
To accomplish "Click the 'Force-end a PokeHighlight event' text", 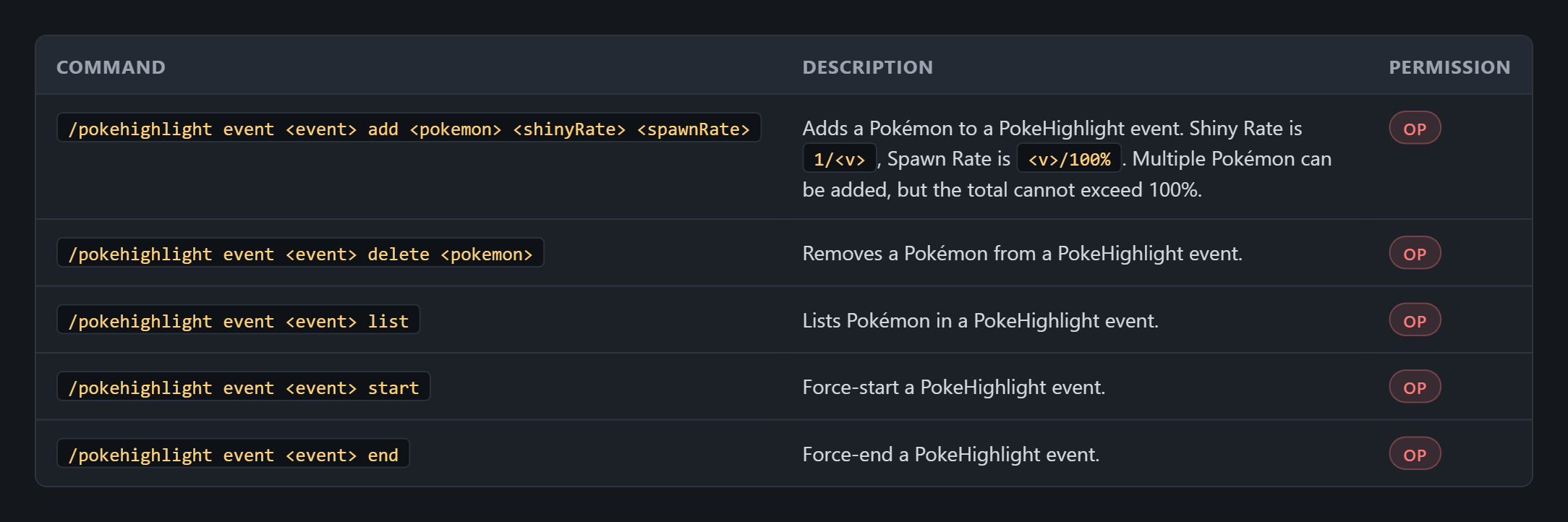I will 950,455.
